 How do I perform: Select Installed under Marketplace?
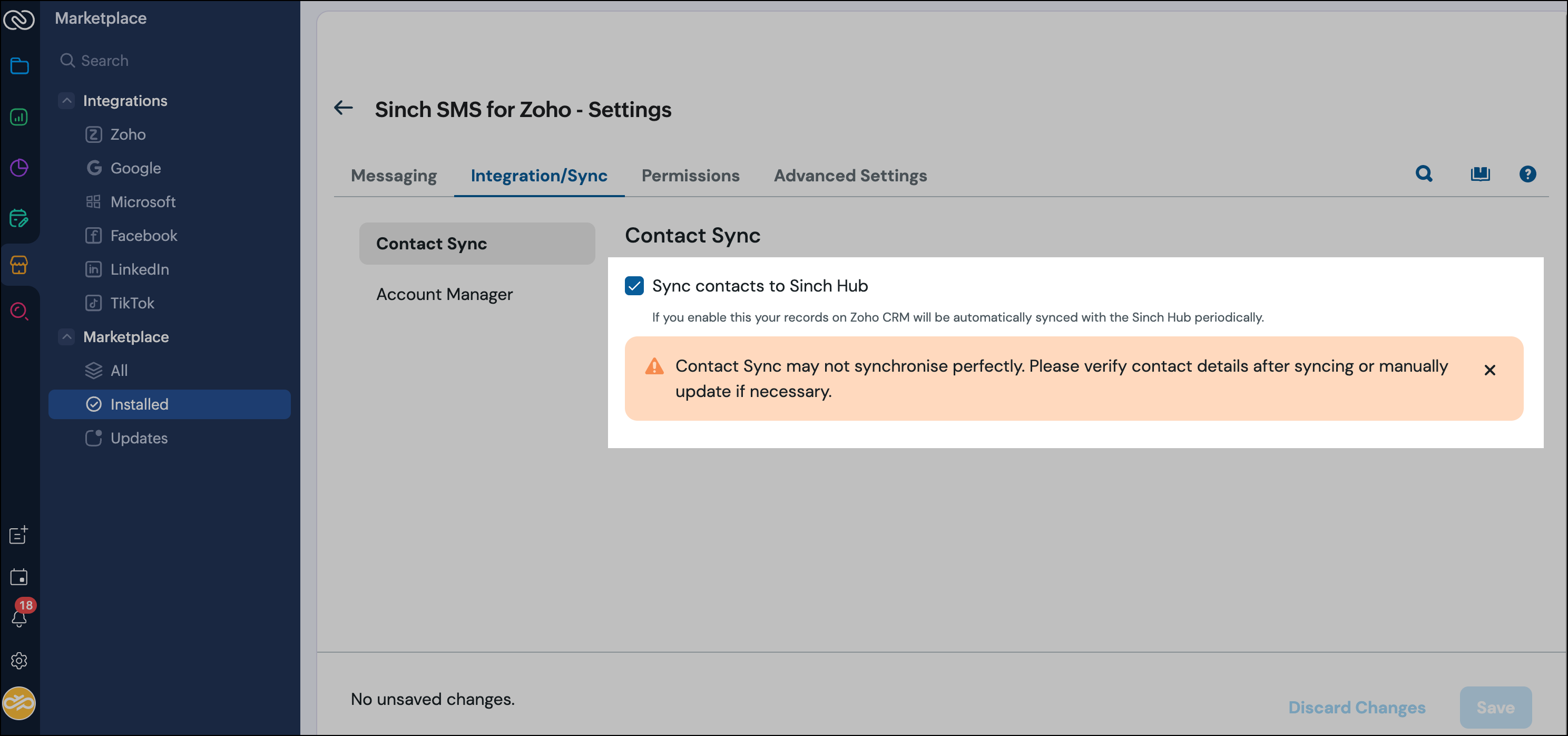click(x=170, y=404)
